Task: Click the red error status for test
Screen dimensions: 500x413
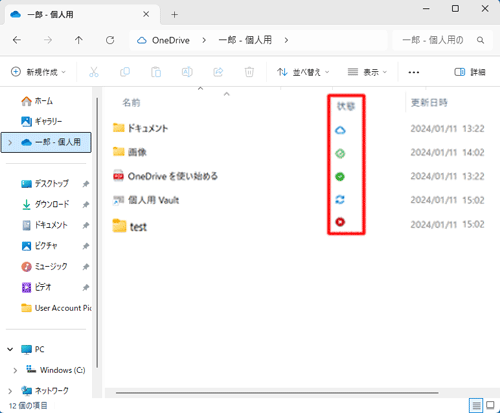Action: point(340,222)
